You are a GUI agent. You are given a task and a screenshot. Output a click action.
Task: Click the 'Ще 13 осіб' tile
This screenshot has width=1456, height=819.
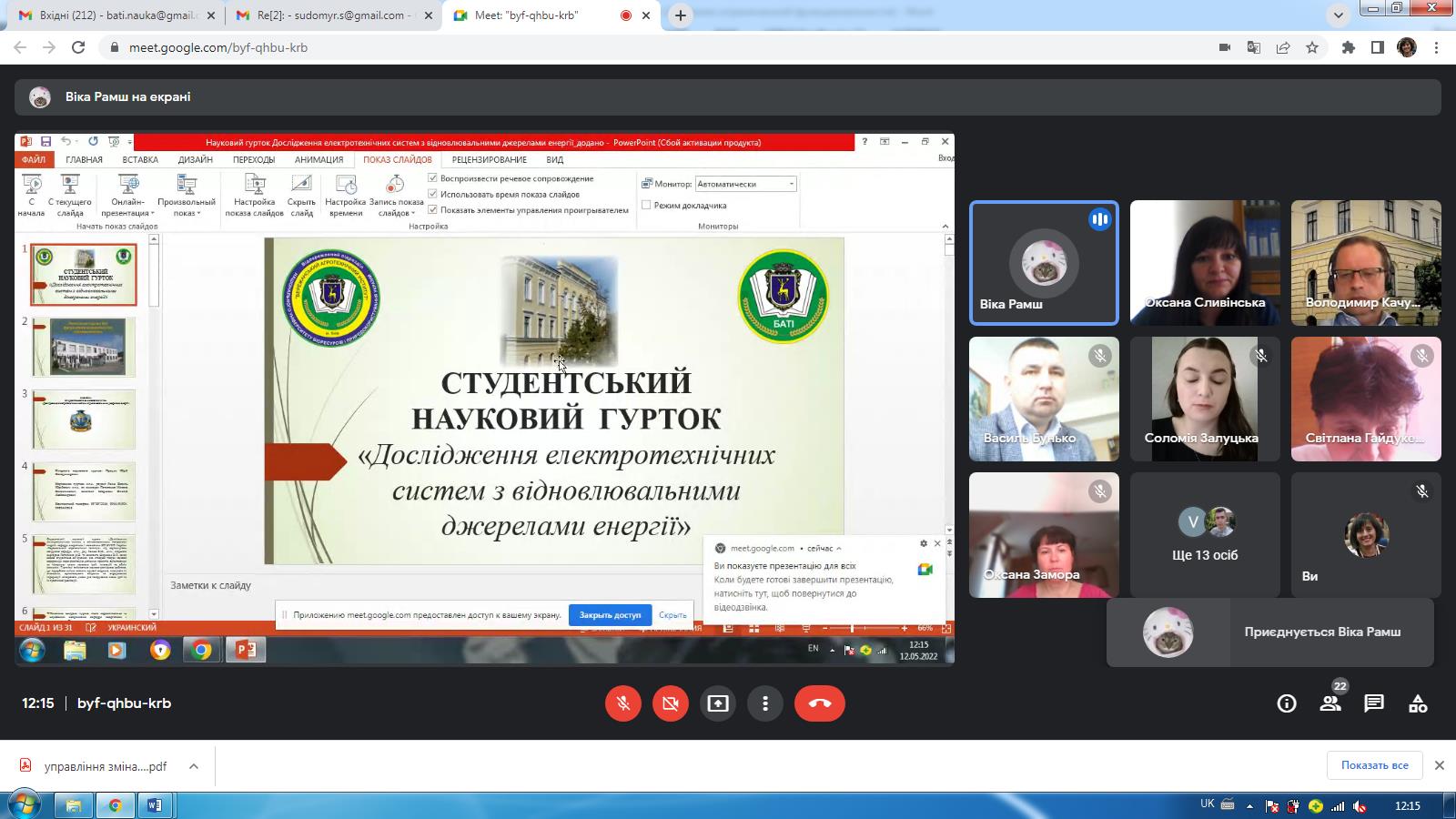pos(1205,535)
